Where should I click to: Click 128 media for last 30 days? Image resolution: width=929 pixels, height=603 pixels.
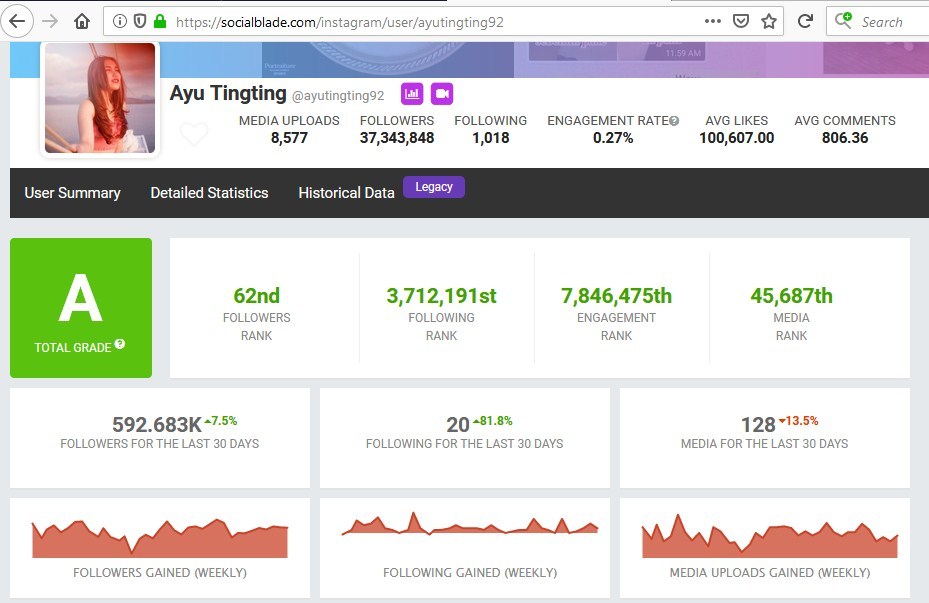click(758, 425)
